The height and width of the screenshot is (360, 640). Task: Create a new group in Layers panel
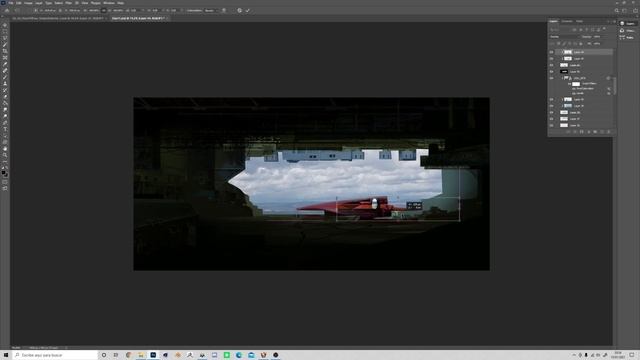coord(595,132)
